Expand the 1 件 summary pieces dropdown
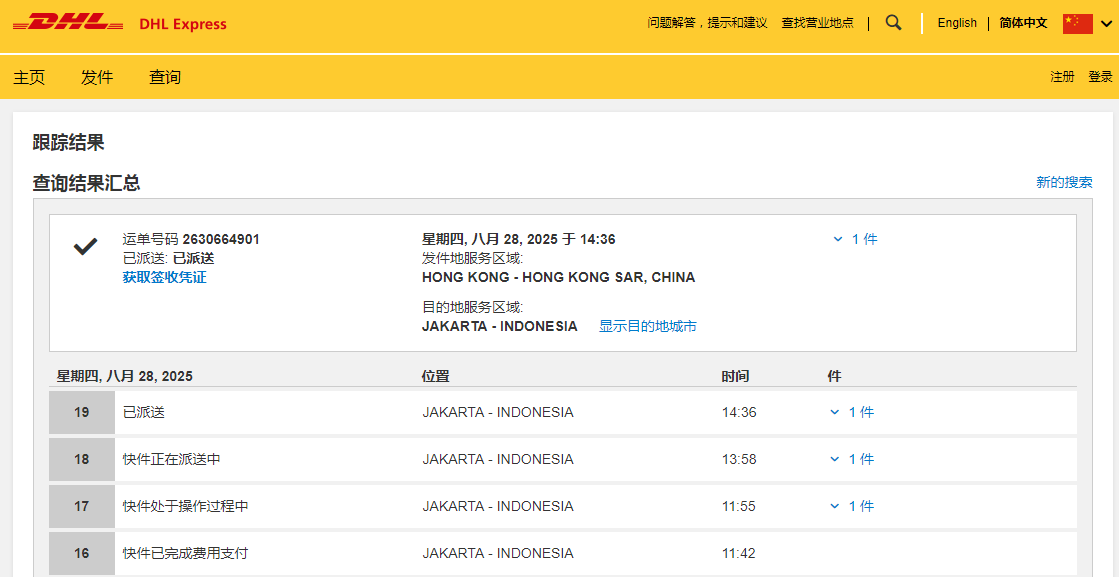 [855, 239]
